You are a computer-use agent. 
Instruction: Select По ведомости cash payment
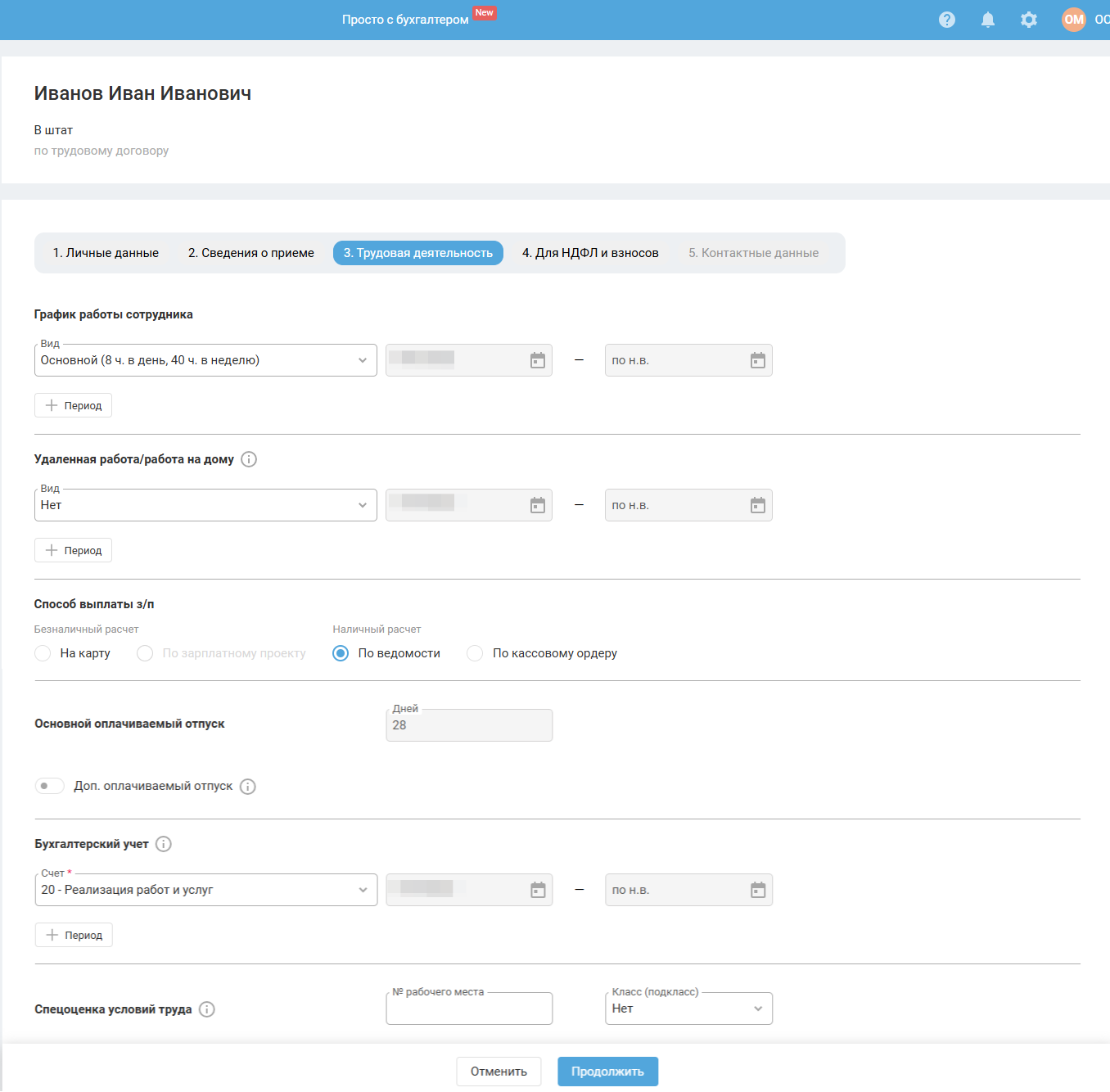341,653
